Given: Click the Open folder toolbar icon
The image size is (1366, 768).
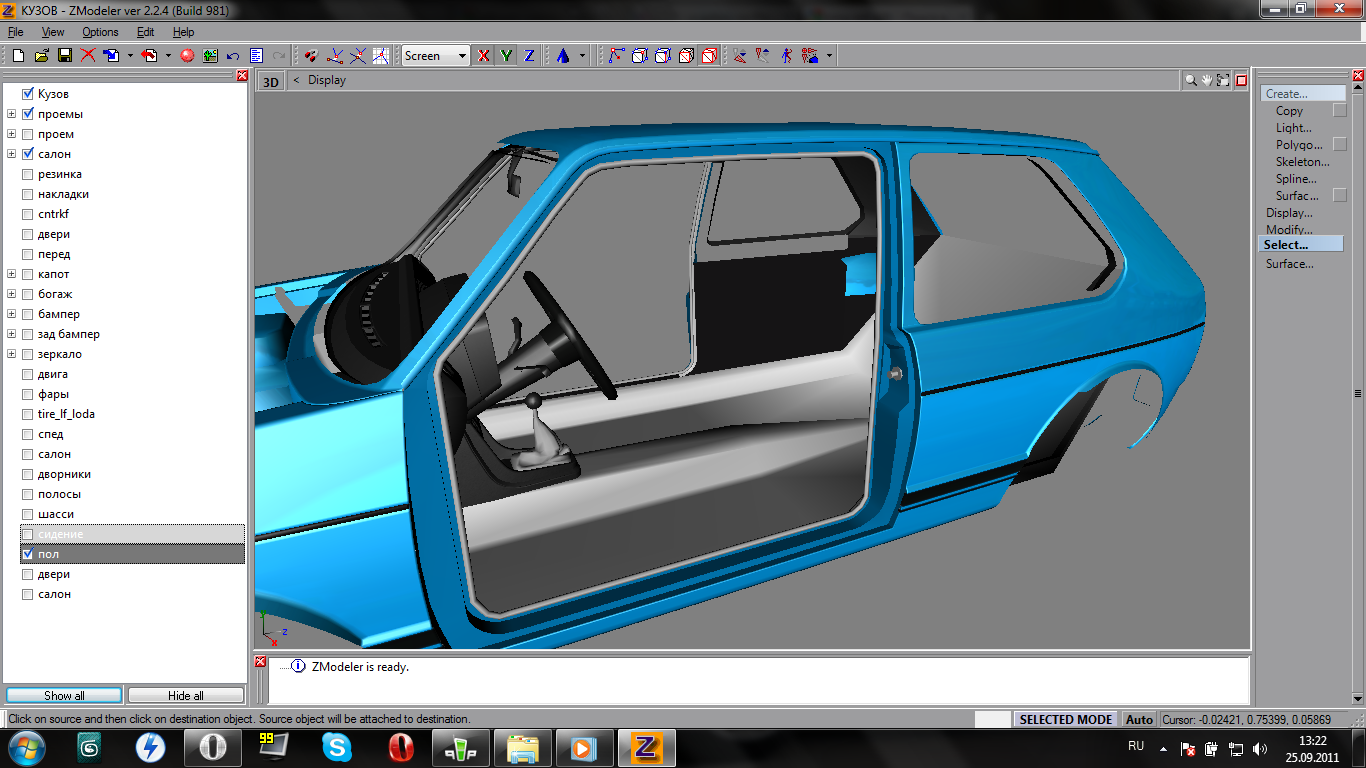Looking at the screenshot, I should pyautogui.click(x=41, y=56).
